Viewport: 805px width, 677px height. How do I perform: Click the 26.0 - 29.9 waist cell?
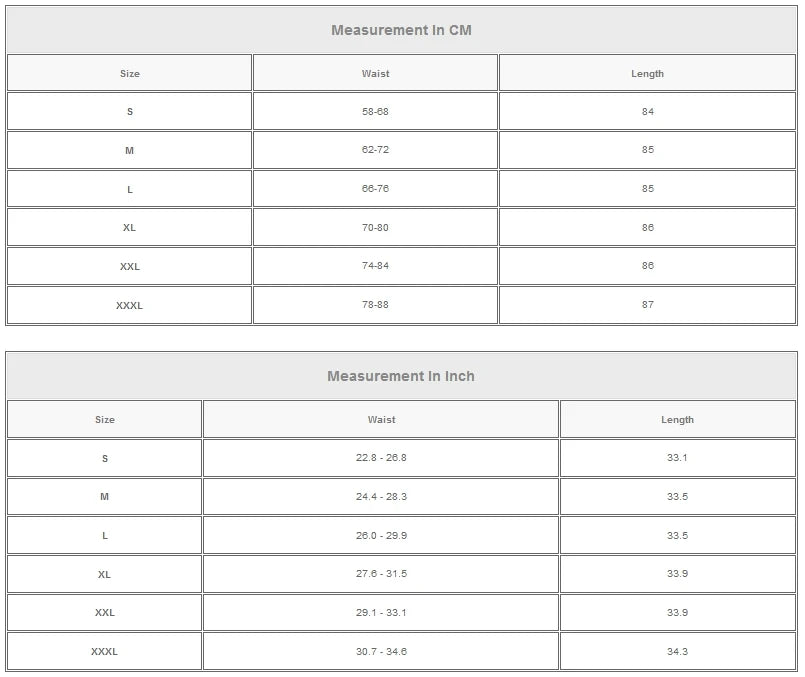click(381, 536)
